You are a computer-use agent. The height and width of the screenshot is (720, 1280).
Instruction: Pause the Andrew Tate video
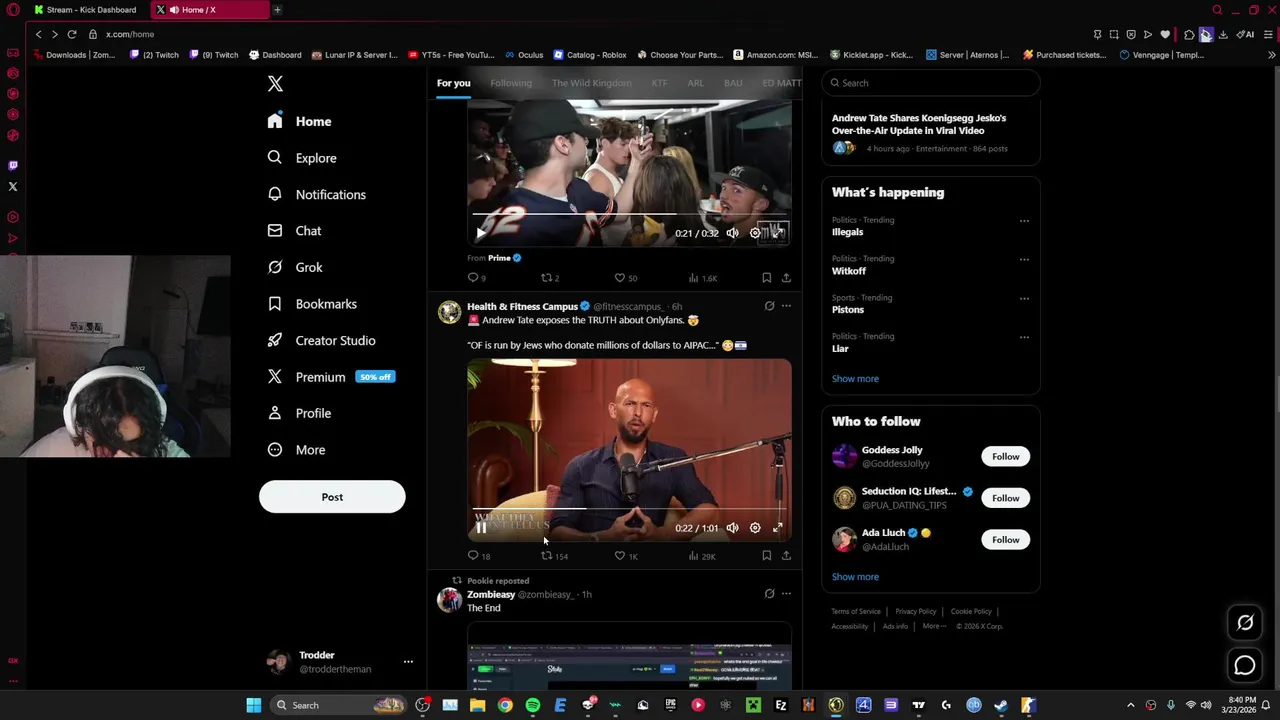pos(481,528)
